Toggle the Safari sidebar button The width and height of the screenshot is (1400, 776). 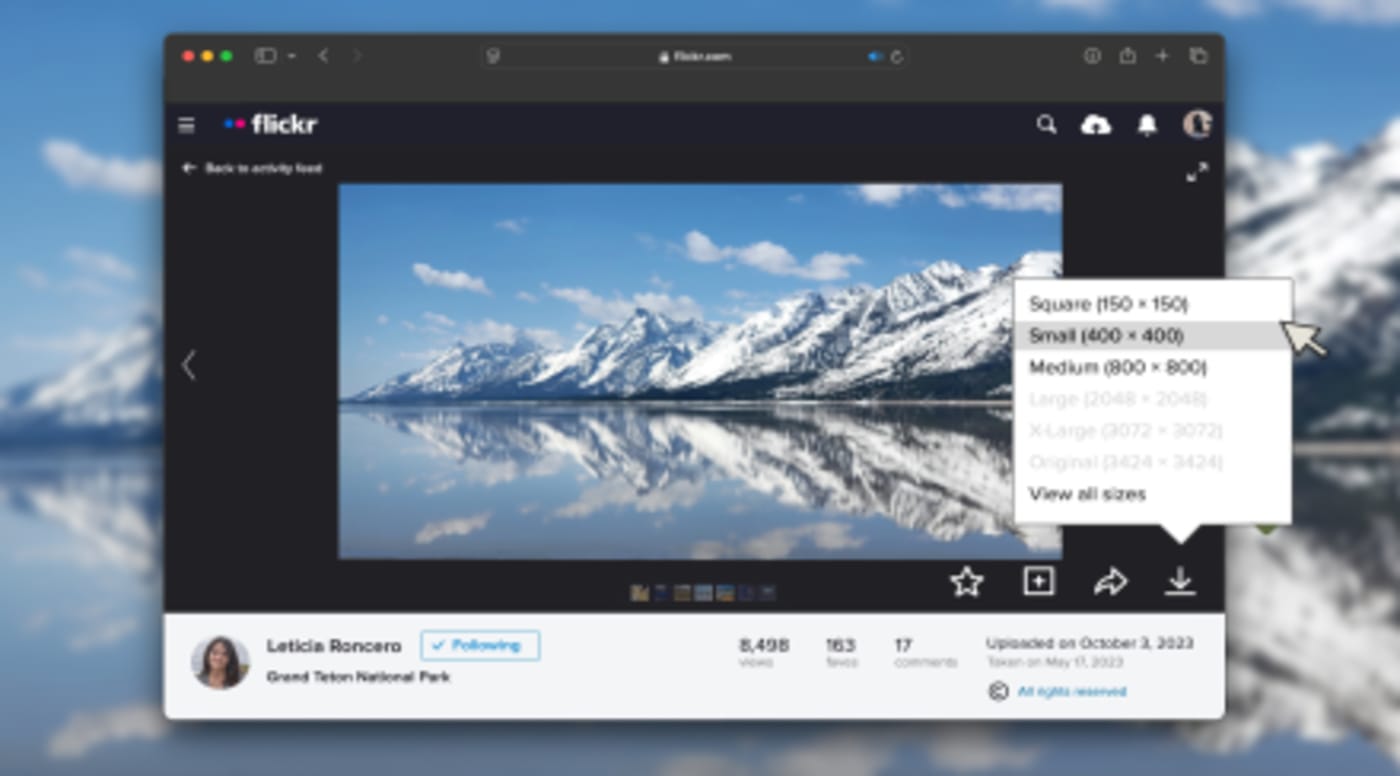pos(265,56)
